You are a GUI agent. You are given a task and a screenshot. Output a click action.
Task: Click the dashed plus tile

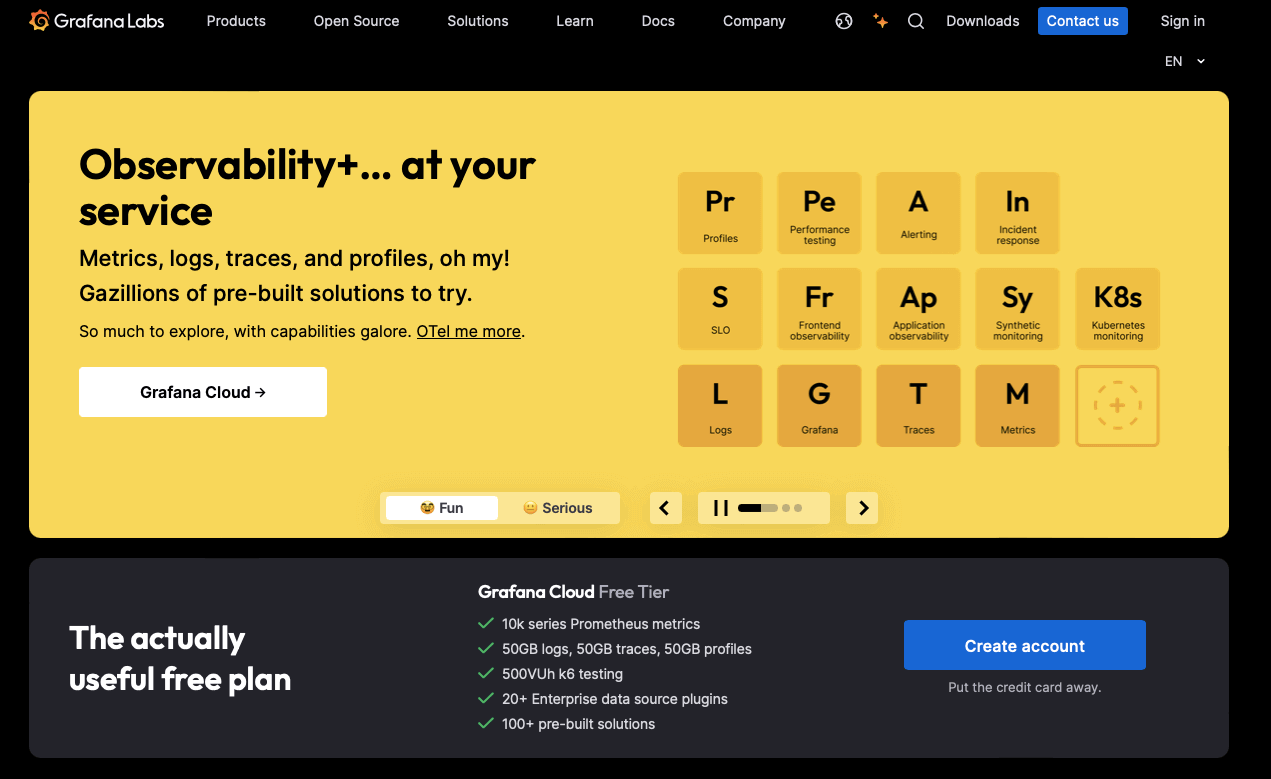click(x=1117, y=405)
